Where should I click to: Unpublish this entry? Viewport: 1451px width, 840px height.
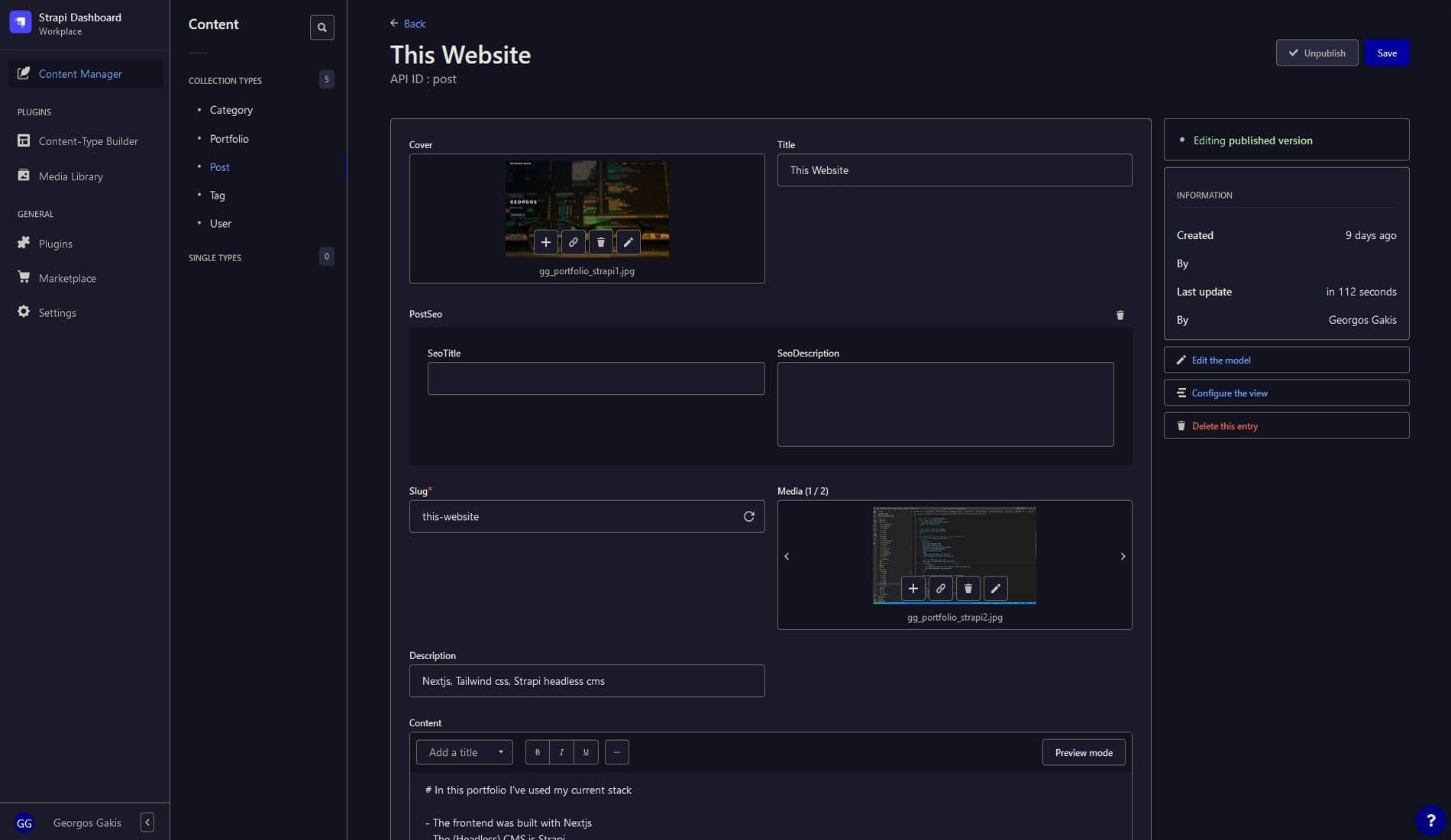click(x=1317, y=53)
